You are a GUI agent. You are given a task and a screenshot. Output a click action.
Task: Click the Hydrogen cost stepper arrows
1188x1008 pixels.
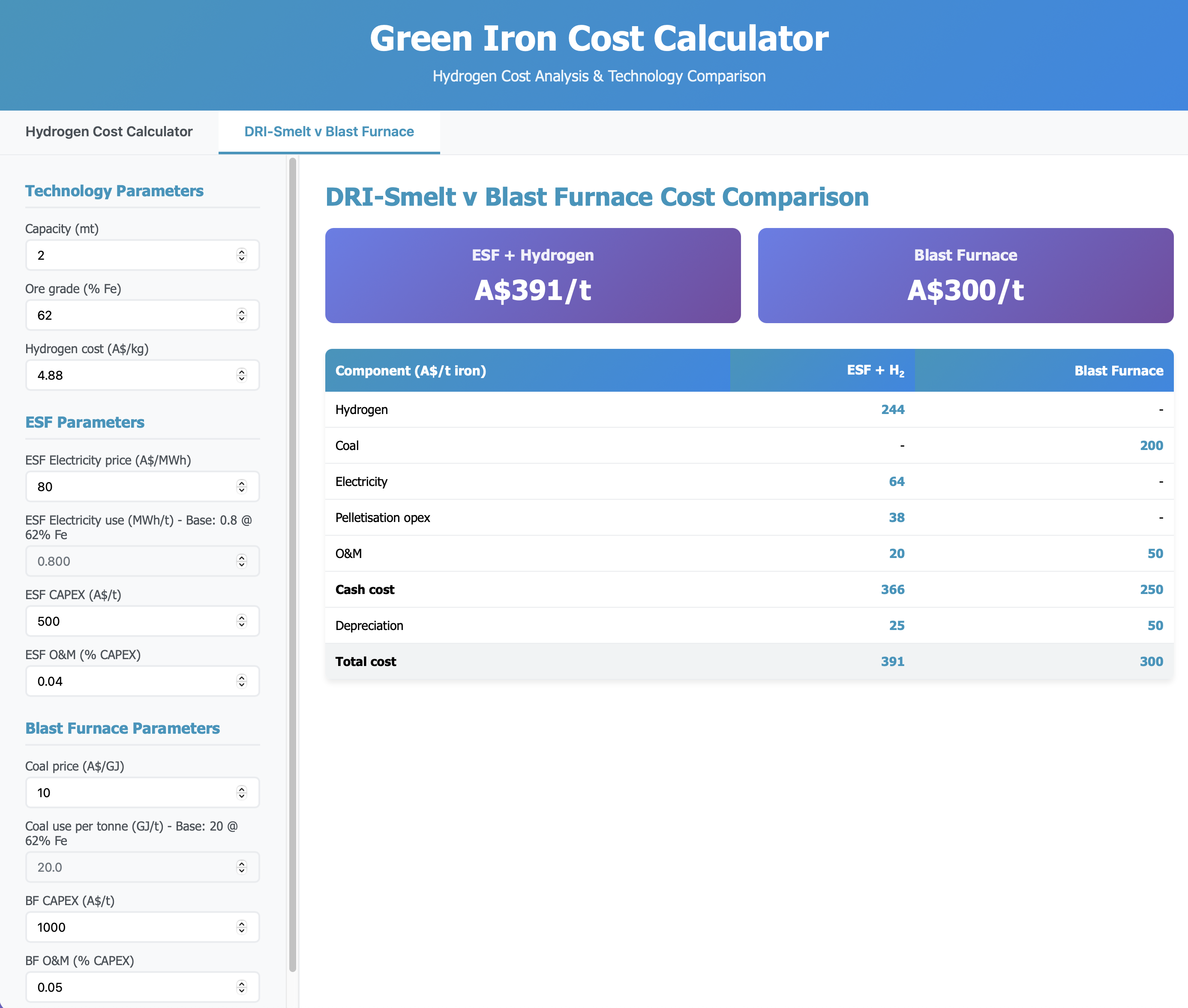(242, 375)
